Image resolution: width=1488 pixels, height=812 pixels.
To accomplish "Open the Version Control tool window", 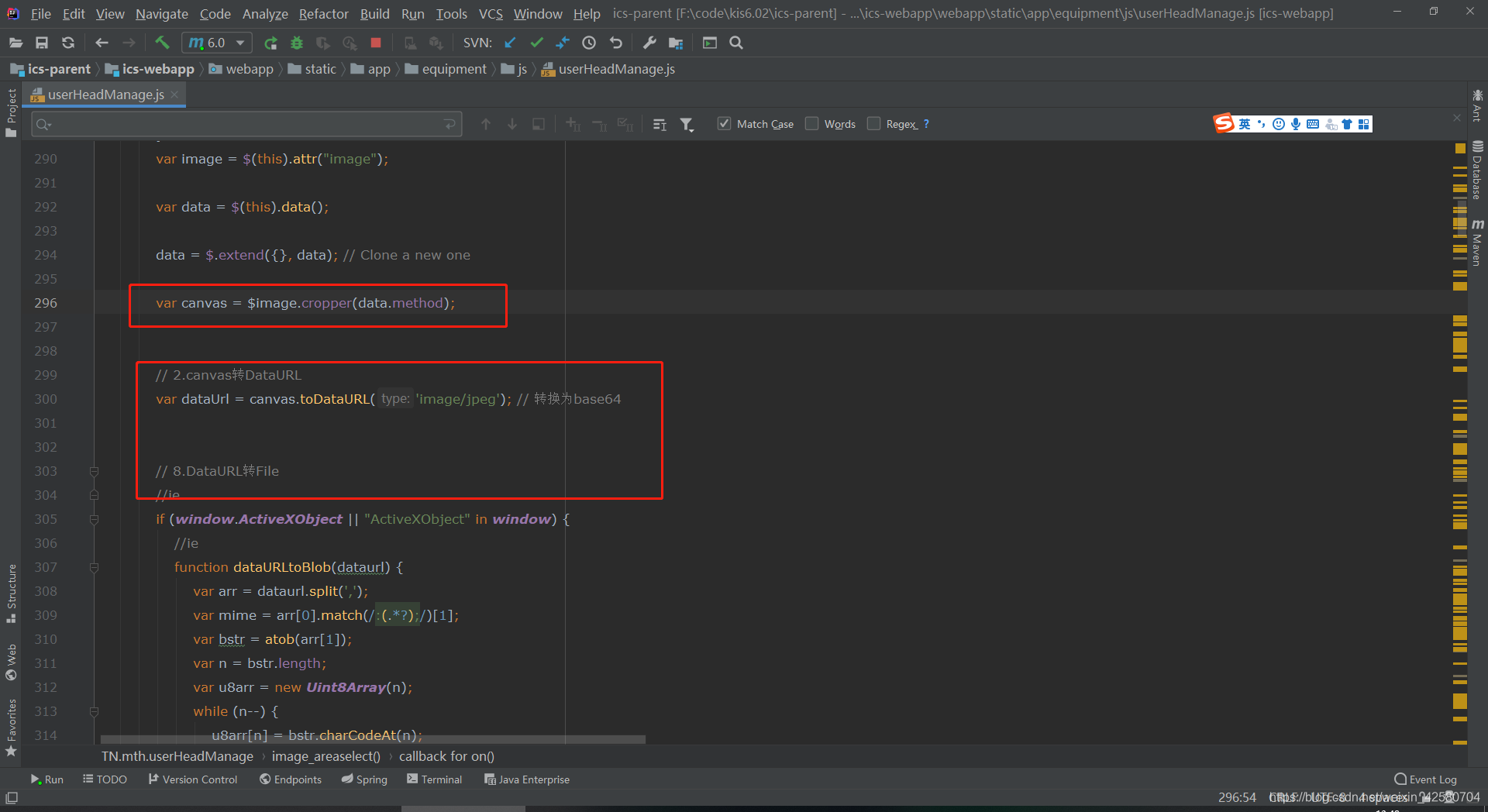I will point(192,779).
